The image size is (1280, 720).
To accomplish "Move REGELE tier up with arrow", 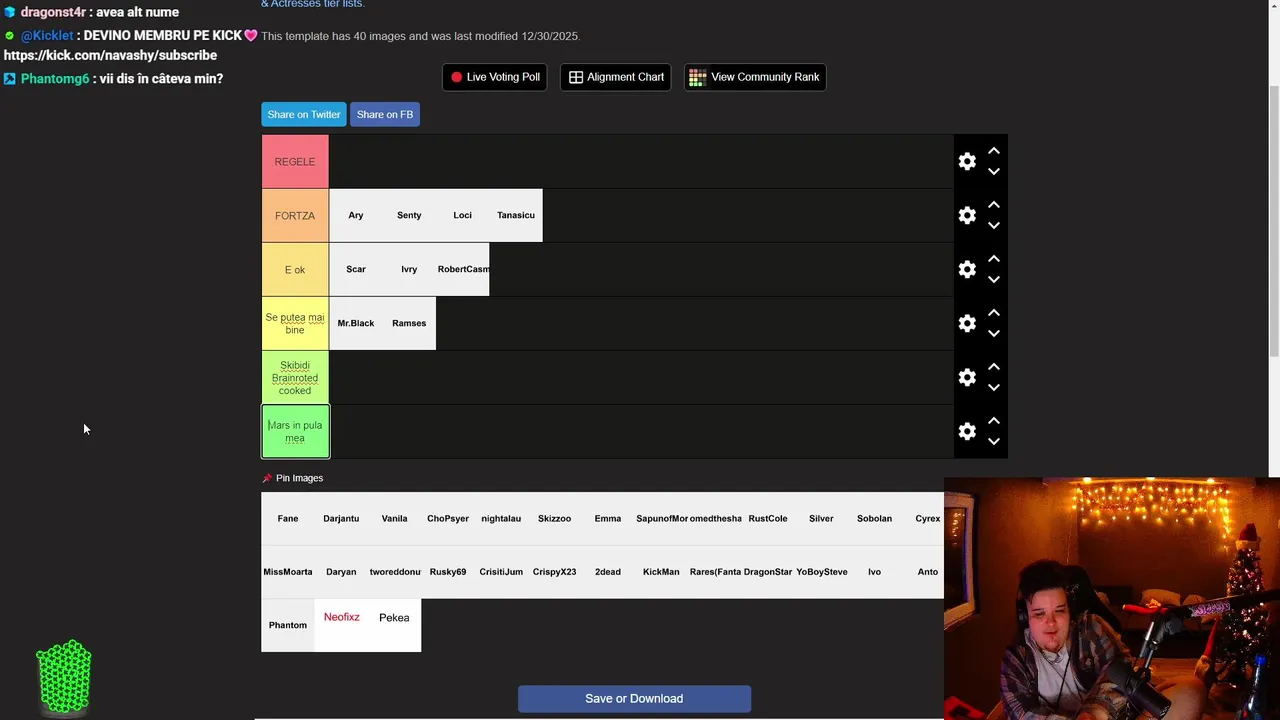I will tap(994, 151).
